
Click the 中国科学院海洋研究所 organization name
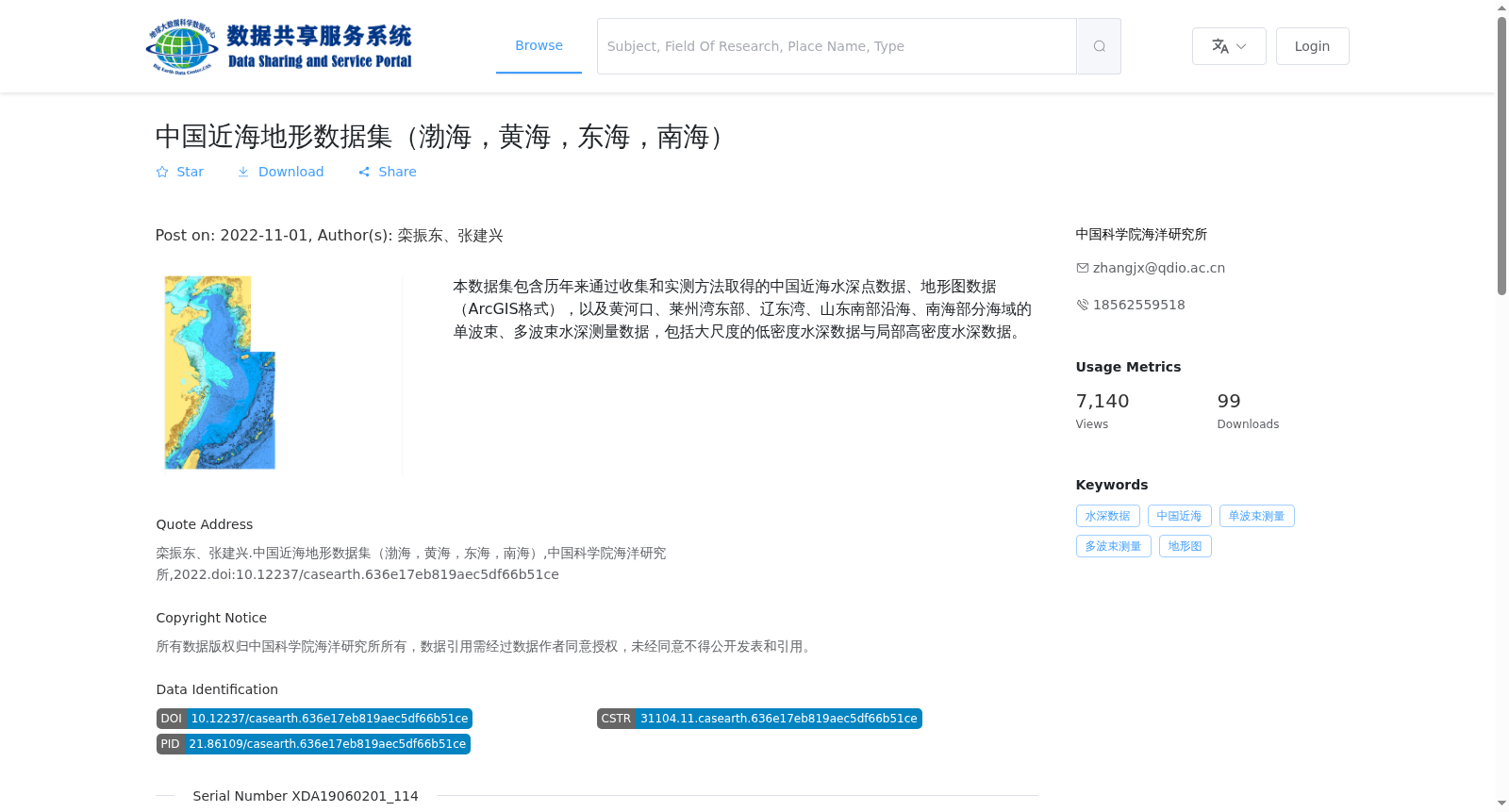coord(1141,234)
